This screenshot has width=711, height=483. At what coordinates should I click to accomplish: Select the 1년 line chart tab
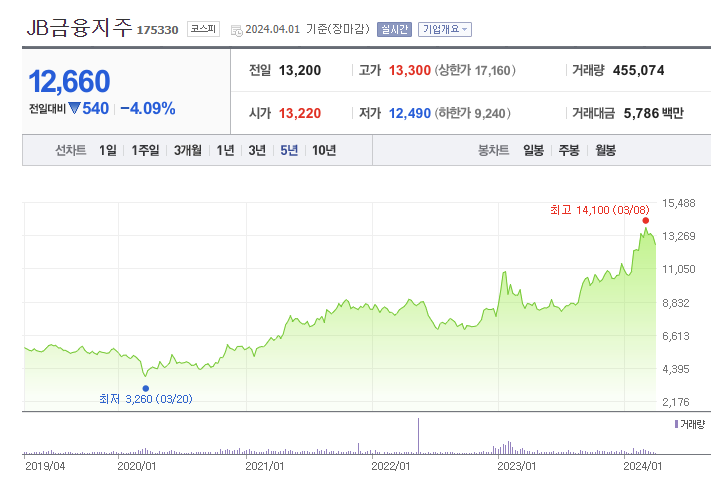225,150
